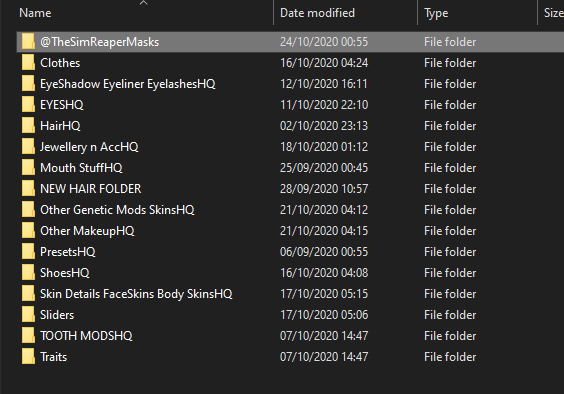Select Other Genetic Mods SkinsHQ name

pos(117,210)
